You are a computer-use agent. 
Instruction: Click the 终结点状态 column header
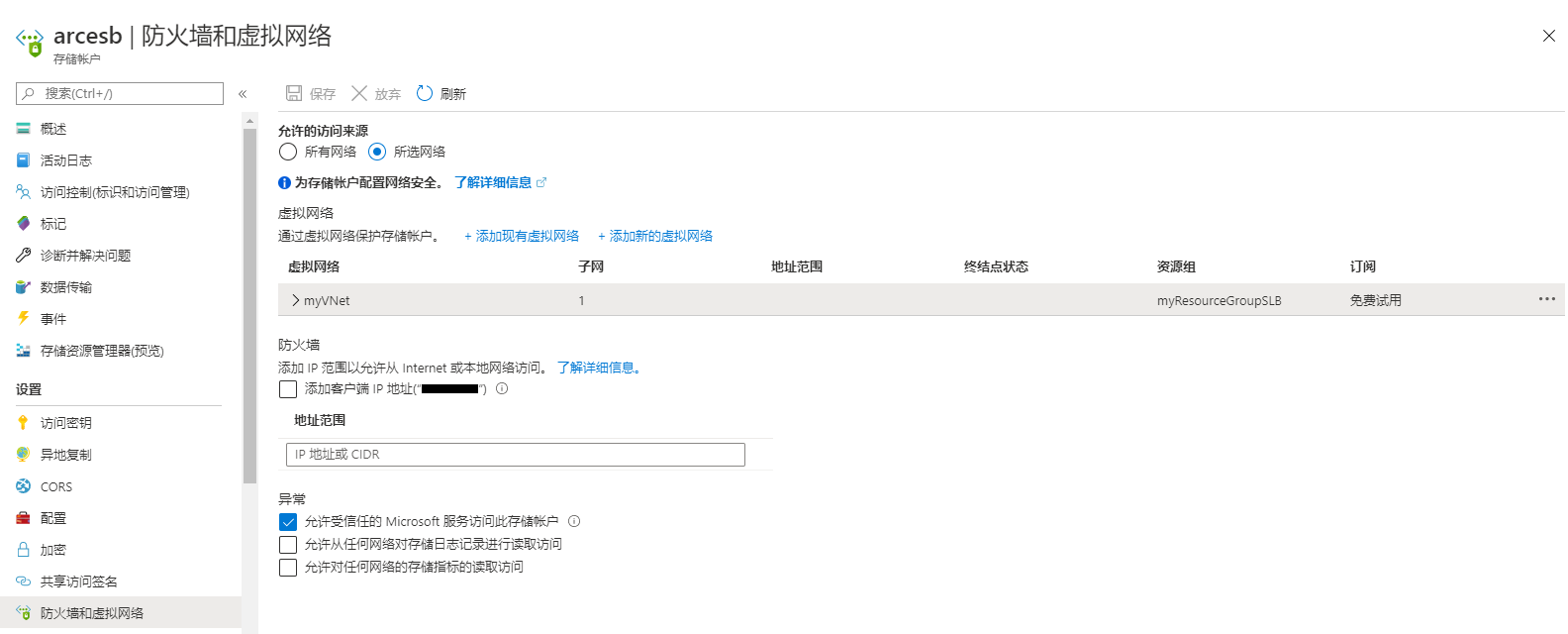[x=996, y=266]
